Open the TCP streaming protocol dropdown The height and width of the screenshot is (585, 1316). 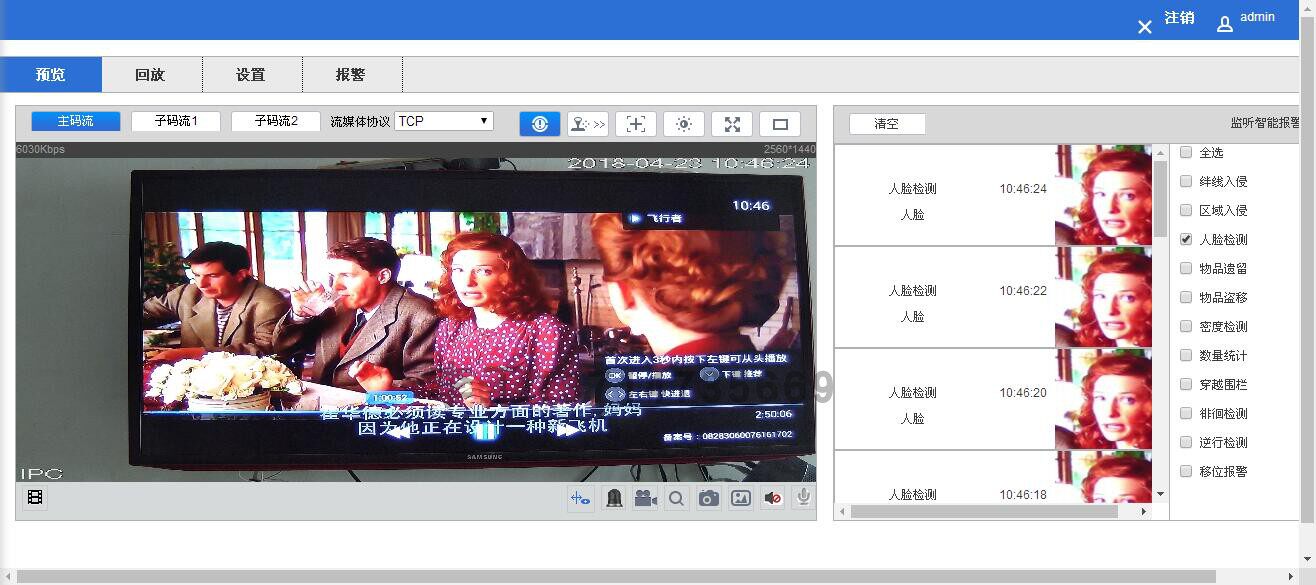click(444, 121)
